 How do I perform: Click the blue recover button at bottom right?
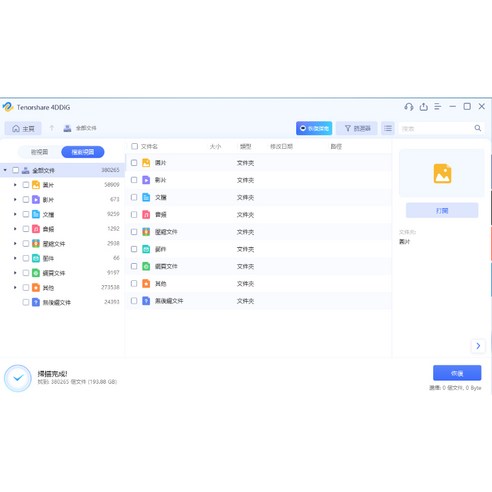click(457, 373)
